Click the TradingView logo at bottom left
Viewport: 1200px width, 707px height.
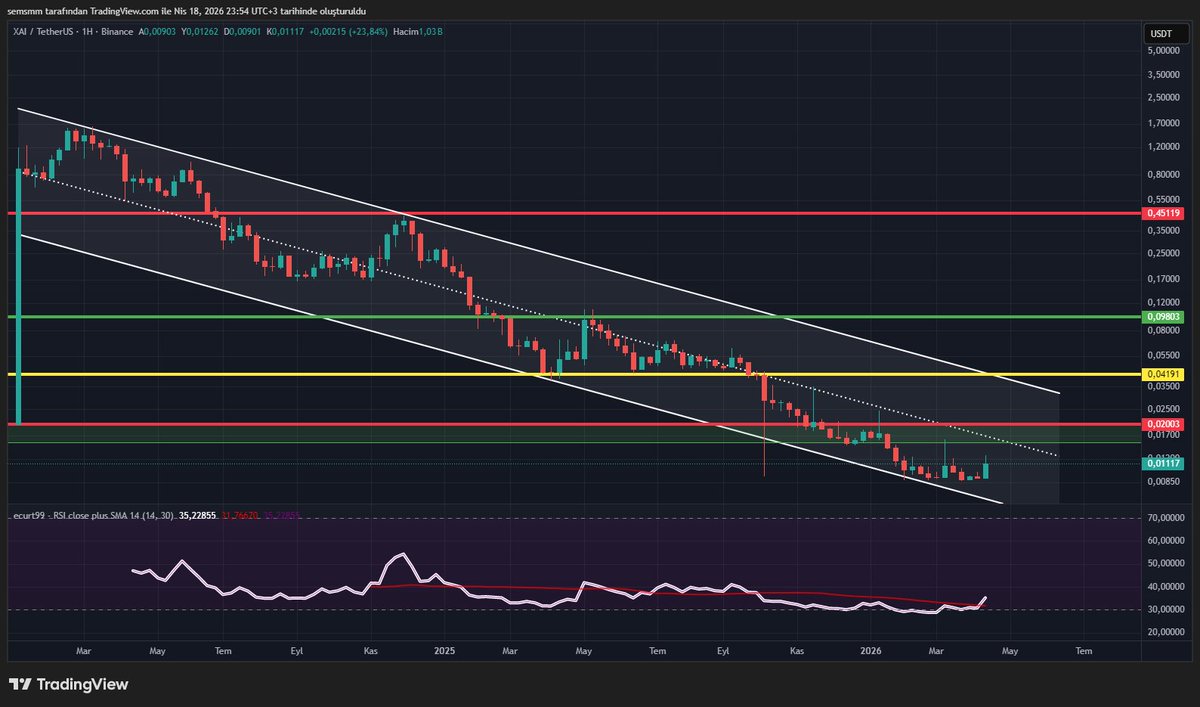click(70, 684)
